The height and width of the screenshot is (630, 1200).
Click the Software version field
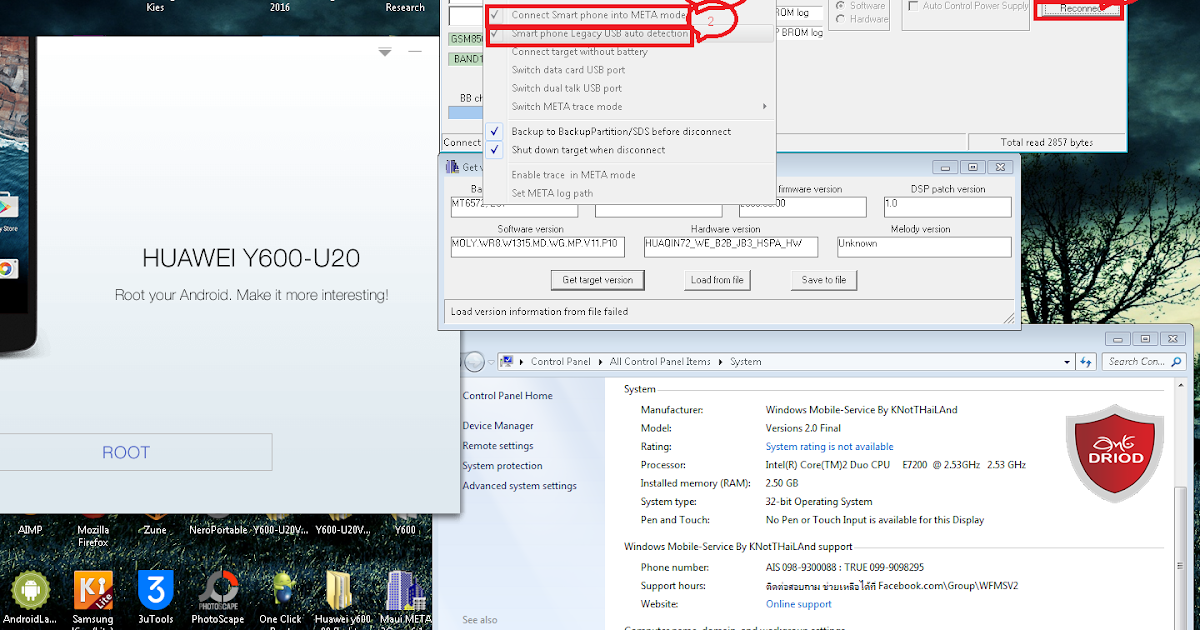(536, 246)
